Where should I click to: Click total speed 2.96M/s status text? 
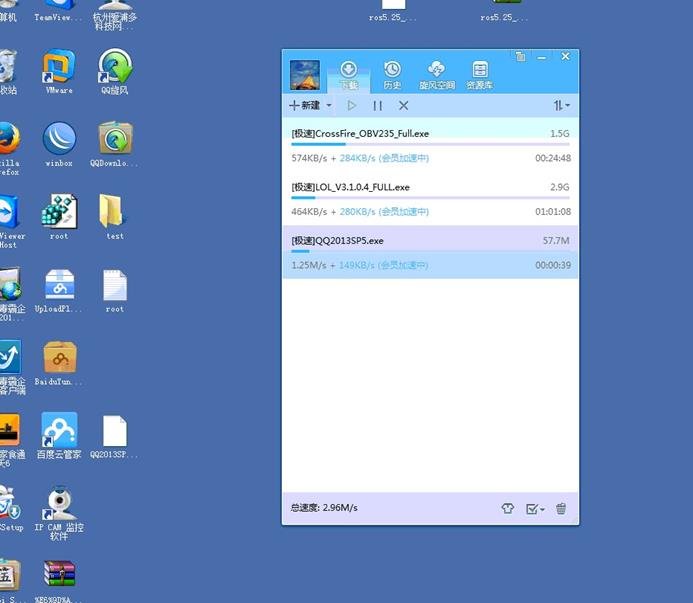[x=324, y=508]
